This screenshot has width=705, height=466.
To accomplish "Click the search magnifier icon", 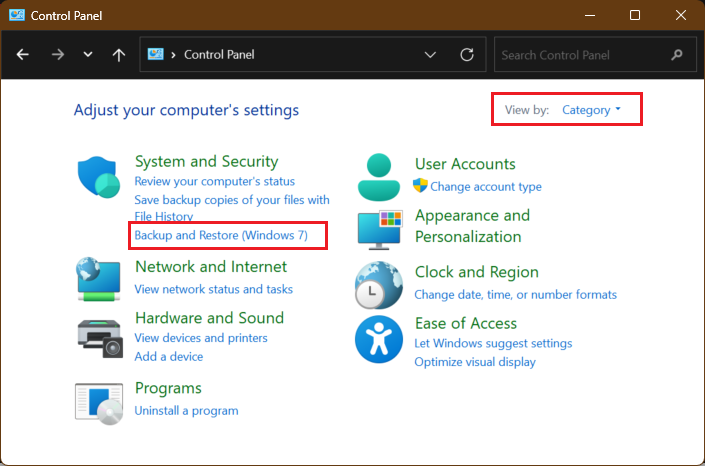I will (x=677, y=55).
